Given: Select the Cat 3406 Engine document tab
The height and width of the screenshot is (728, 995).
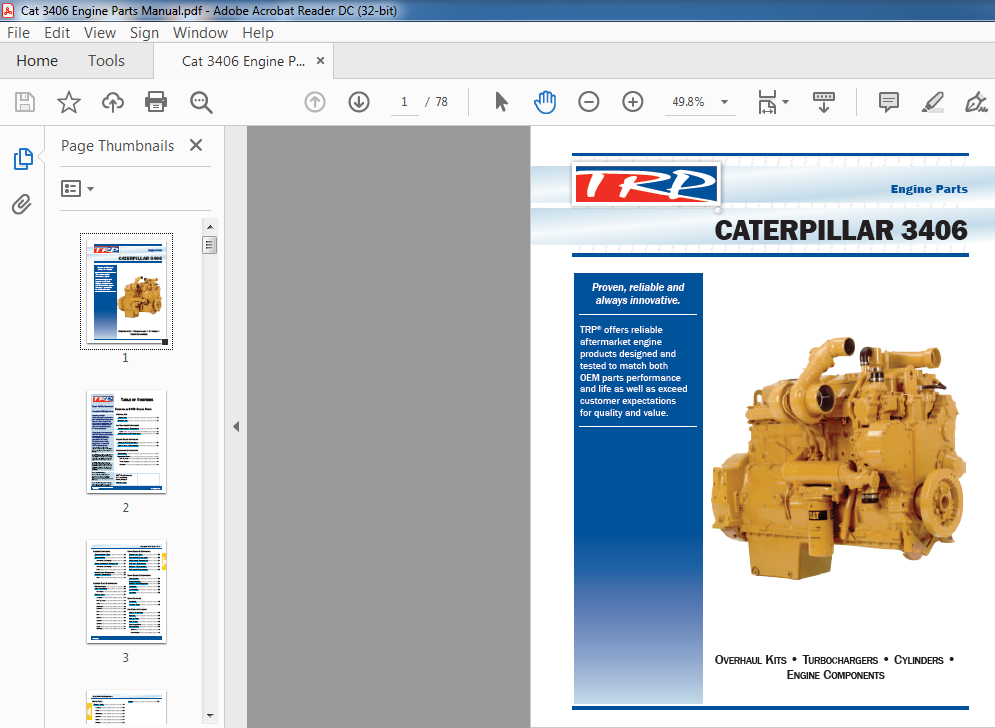Looking at the screenshot, I should 243,62.
